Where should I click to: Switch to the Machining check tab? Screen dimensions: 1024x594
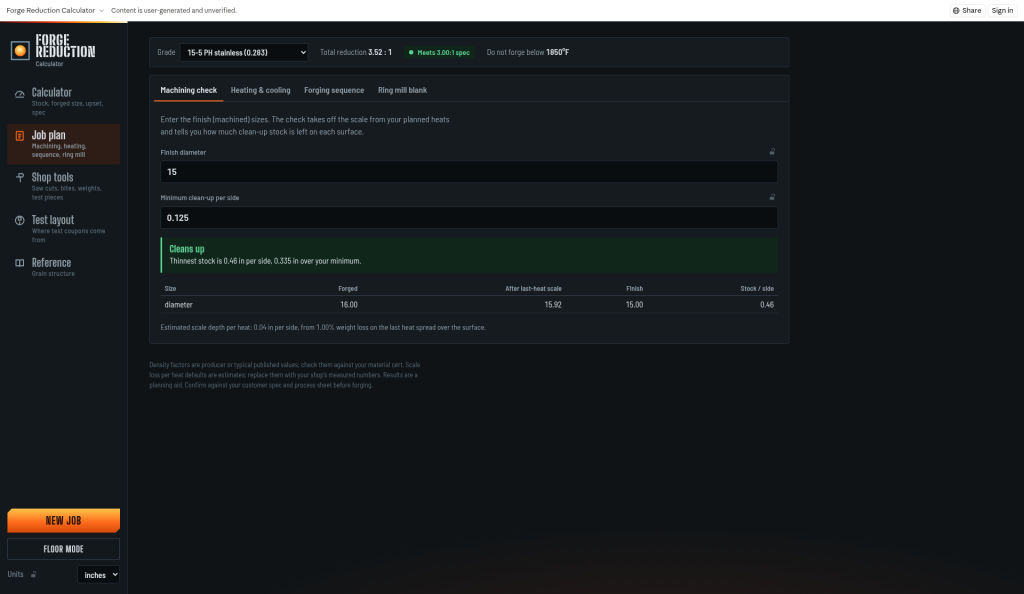[189, 90]
